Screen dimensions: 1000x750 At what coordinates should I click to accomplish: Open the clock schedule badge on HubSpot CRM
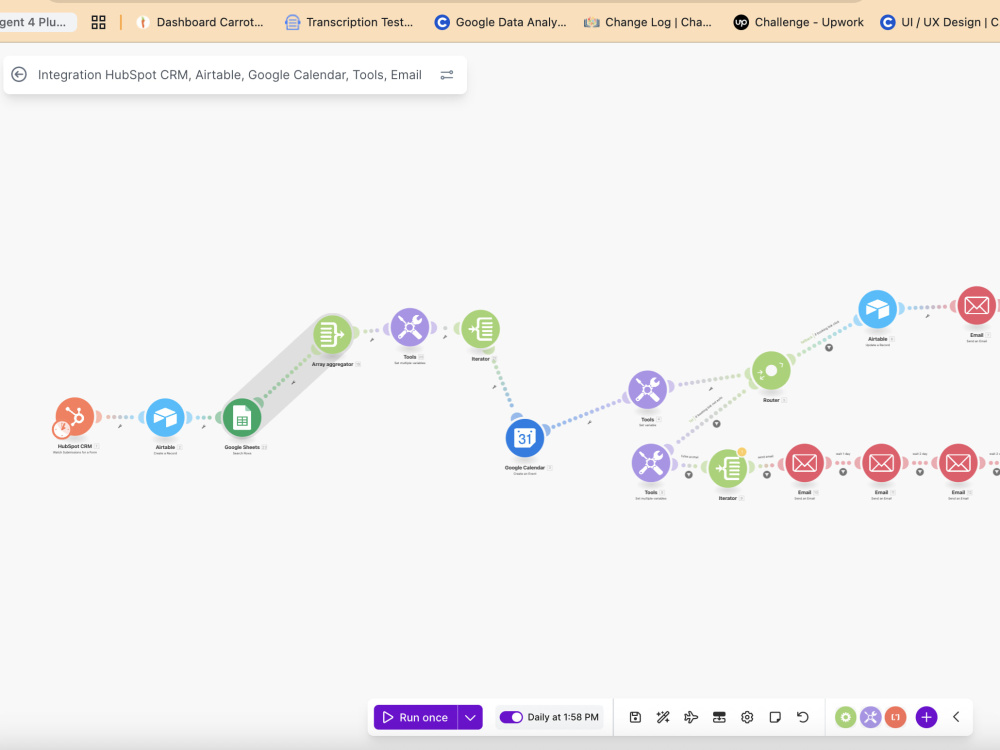click(61, 429)
